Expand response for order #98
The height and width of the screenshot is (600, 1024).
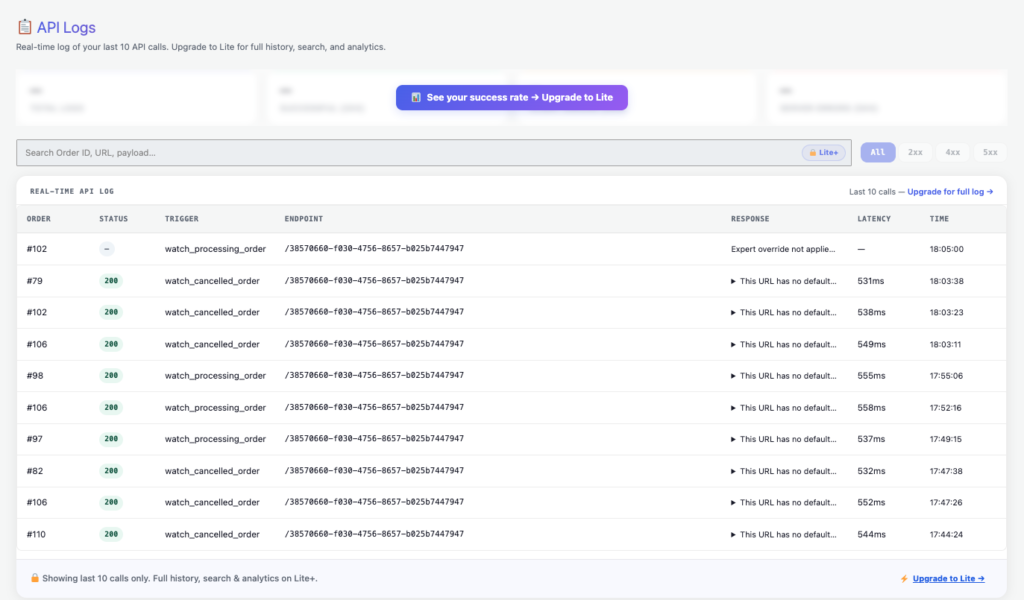coord(733,376)
